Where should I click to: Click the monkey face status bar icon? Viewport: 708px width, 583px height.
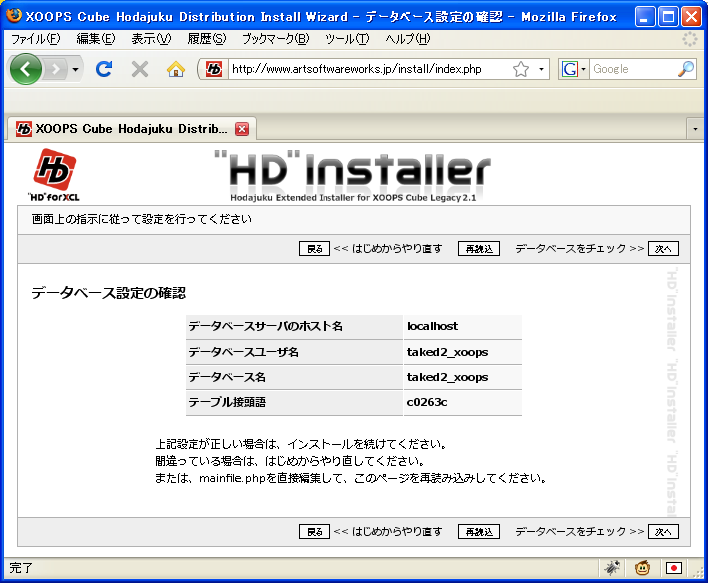pyautogui.click(x=642, y=568)
